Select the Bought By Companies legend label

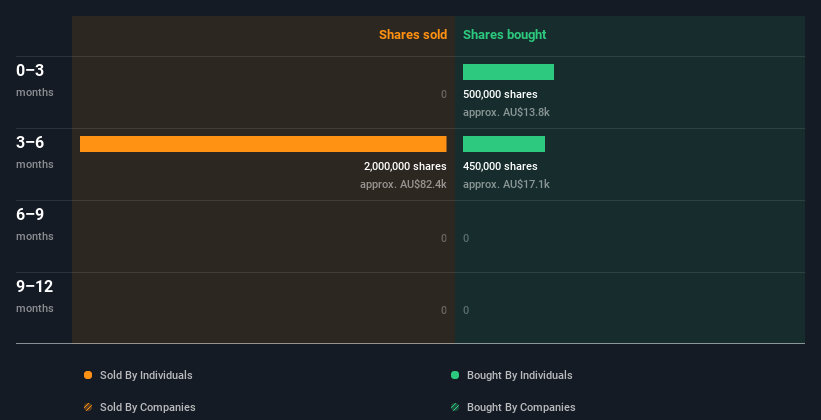pos(521,407)
